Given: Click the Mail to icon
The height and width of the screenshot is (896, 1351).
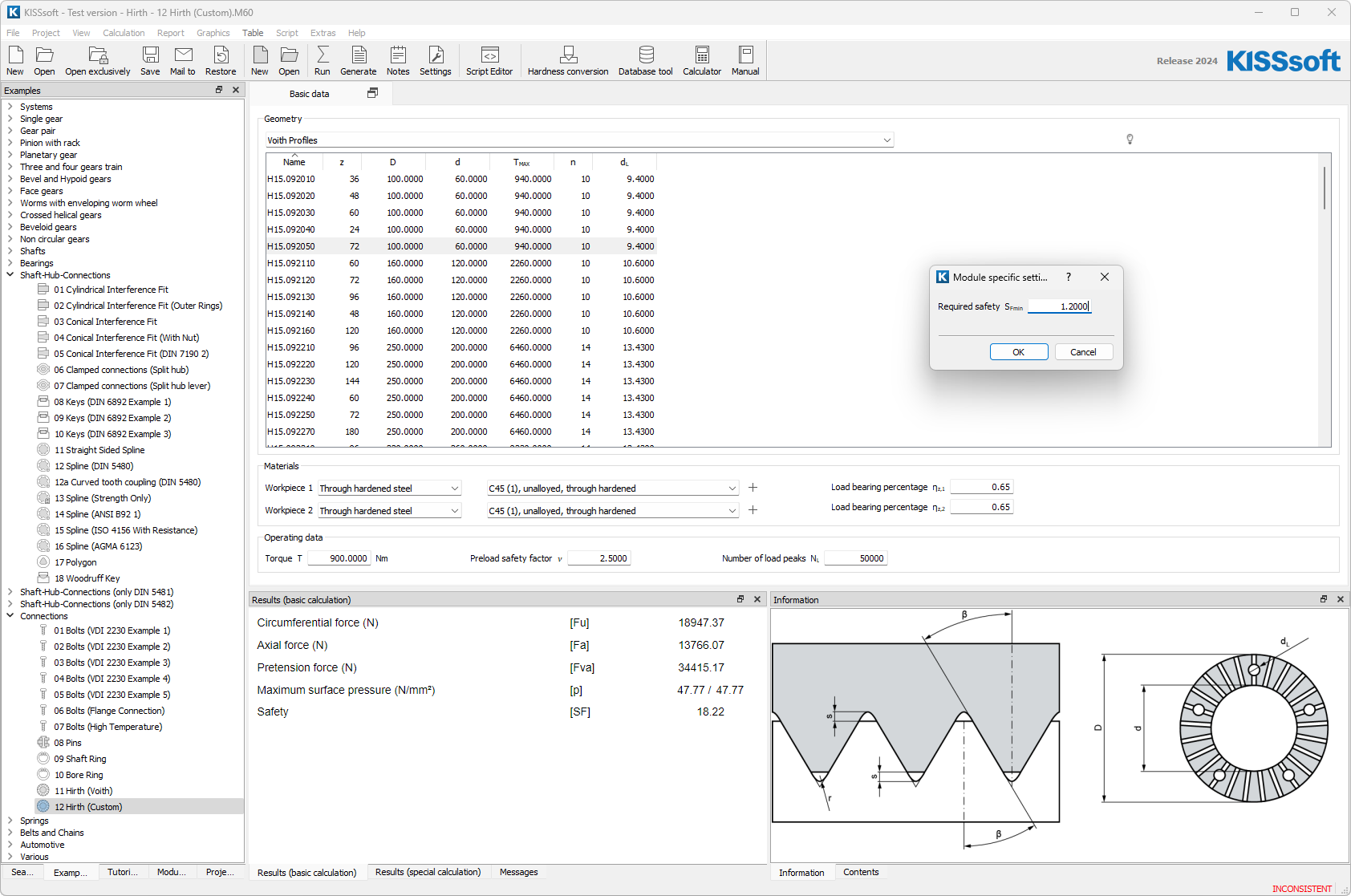Looking at the screenshot, I should point(183,60).
